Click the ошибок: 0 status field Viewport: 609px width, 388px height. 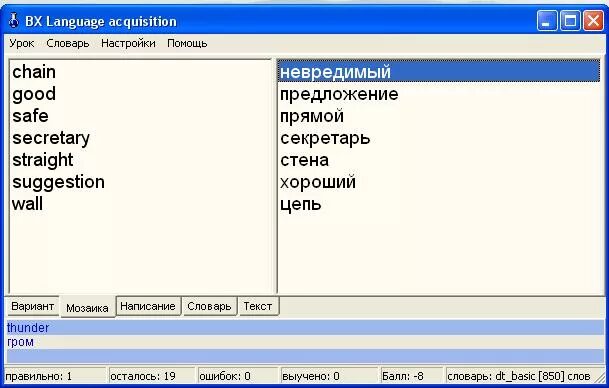coord(238,376)
